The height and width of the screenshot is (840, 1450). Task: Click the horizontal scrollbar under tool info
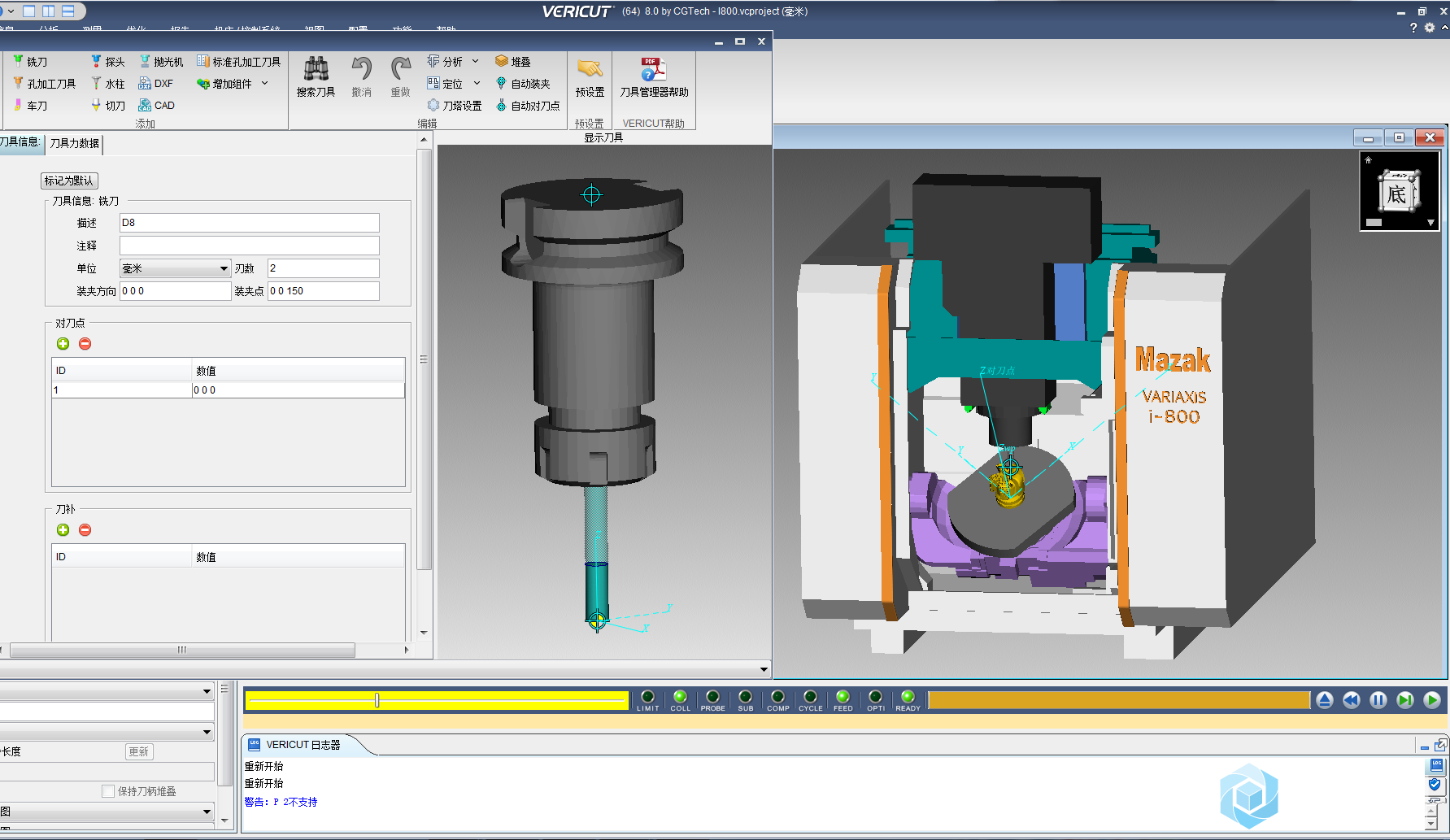(x=182, y=651)
